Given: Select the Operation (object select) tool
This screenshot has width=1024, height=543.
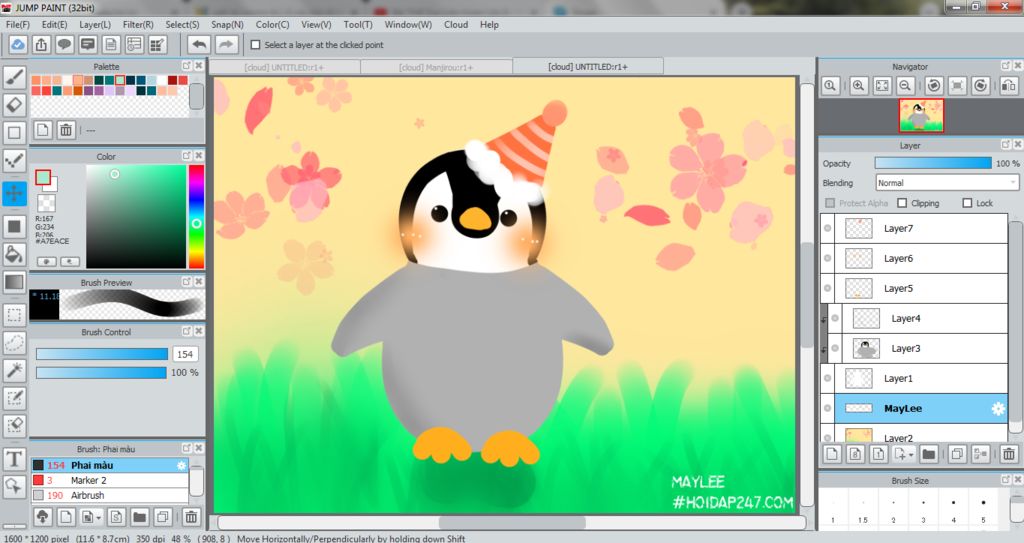Looking at the screenshot, I should pos(14,486).
